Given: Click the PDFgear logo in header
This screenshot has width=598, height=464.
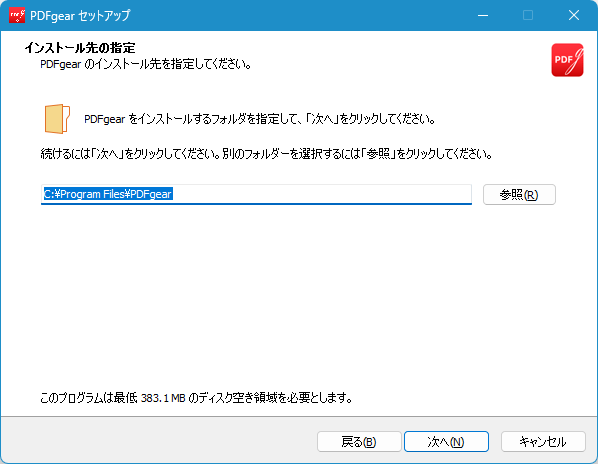Looking at the screenshot, I should coord(567,60).
